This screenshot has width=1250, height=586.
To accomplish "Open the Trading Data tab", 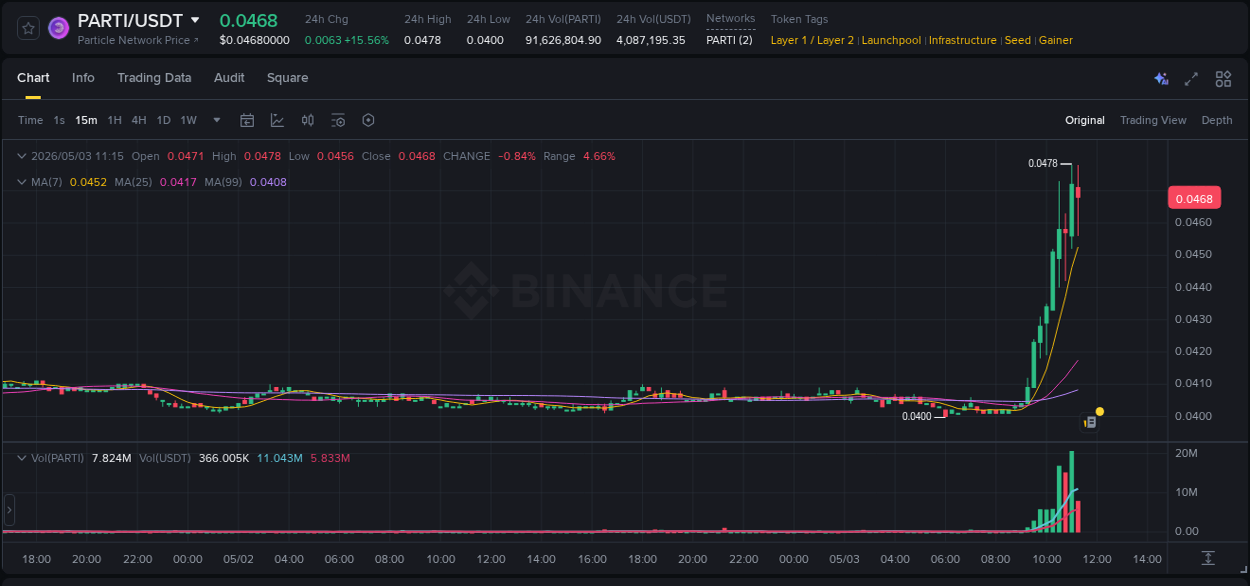I will 154,78.
